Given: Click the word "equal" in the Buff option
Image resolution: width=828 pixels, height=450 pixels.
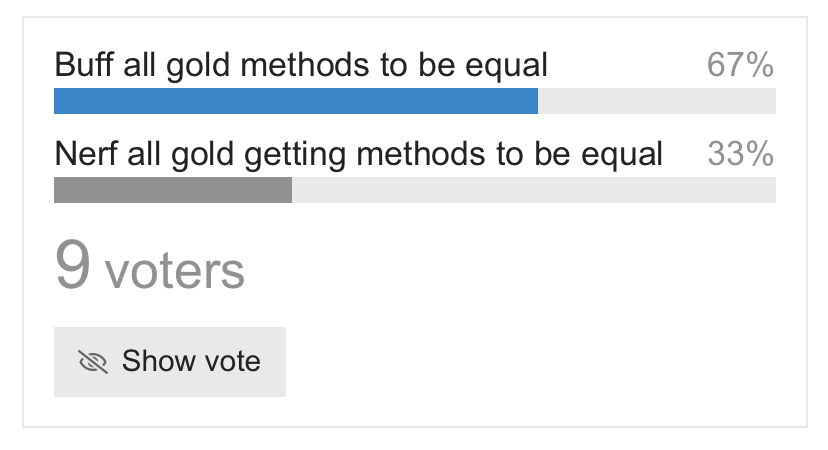Looking at the screenshot, I should [506, 67].
